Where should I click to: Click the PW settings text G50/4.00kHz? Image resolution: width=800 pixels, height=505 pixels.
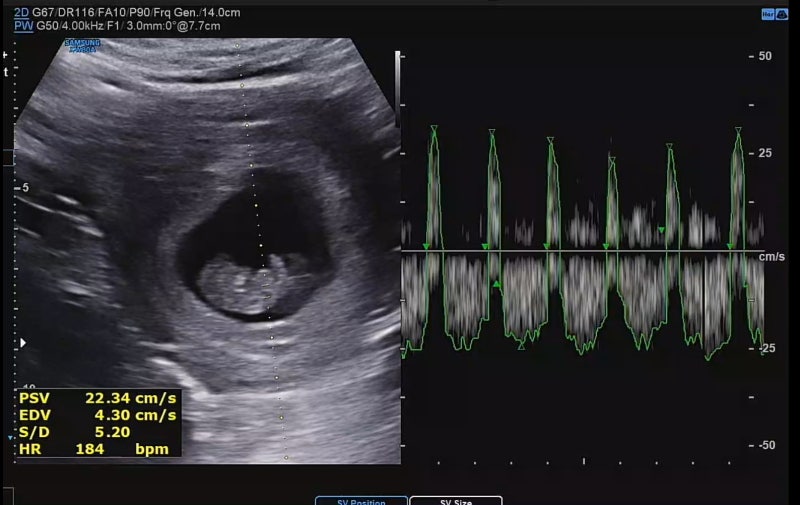click(x=69, y=26)
